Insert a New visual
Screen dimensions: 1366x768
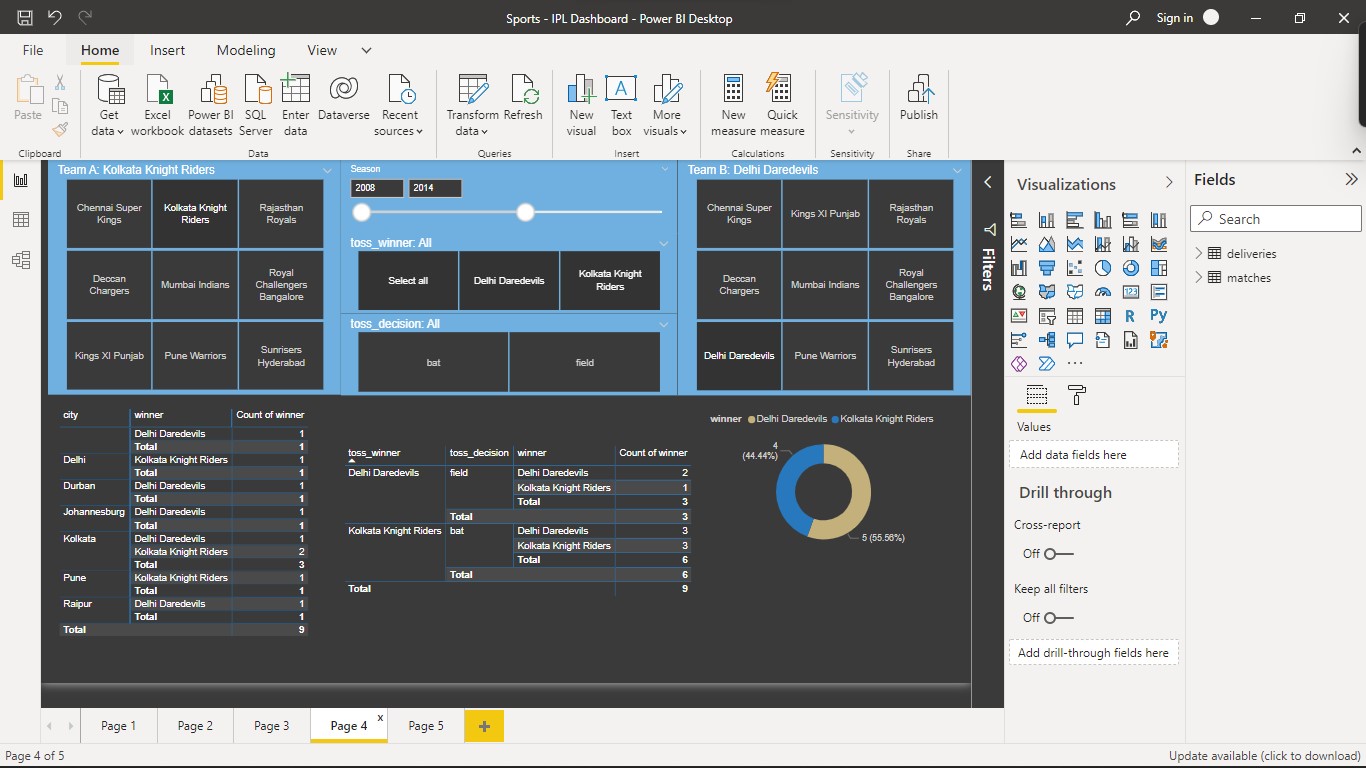pyautogui.click(x=581, y=105)
